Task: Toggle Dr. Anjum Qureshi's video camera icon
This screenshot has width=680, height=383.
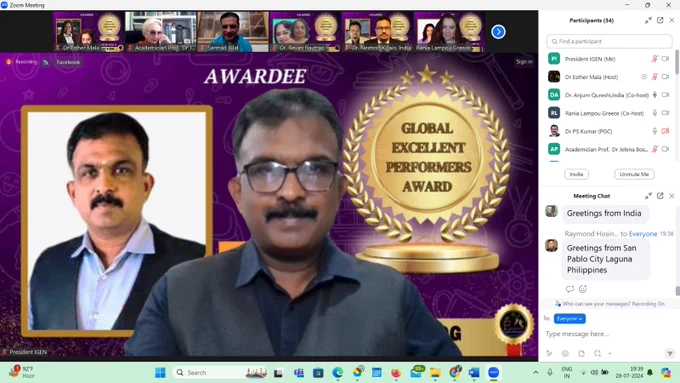Action: [666, 95]
